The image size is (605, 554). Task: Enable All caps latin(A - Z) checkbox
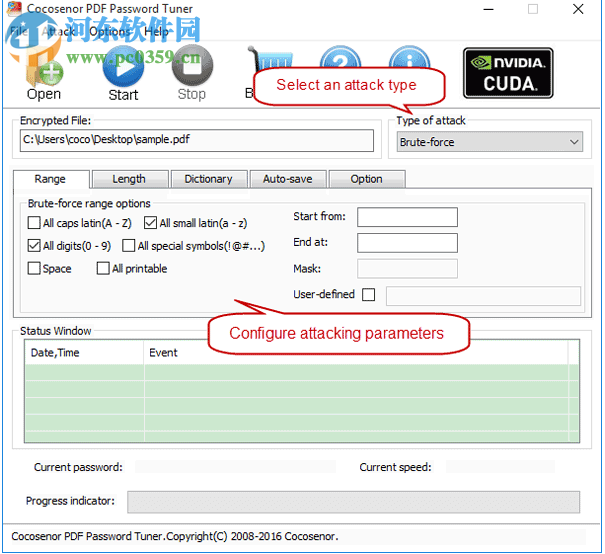click(x=34, y=223)
